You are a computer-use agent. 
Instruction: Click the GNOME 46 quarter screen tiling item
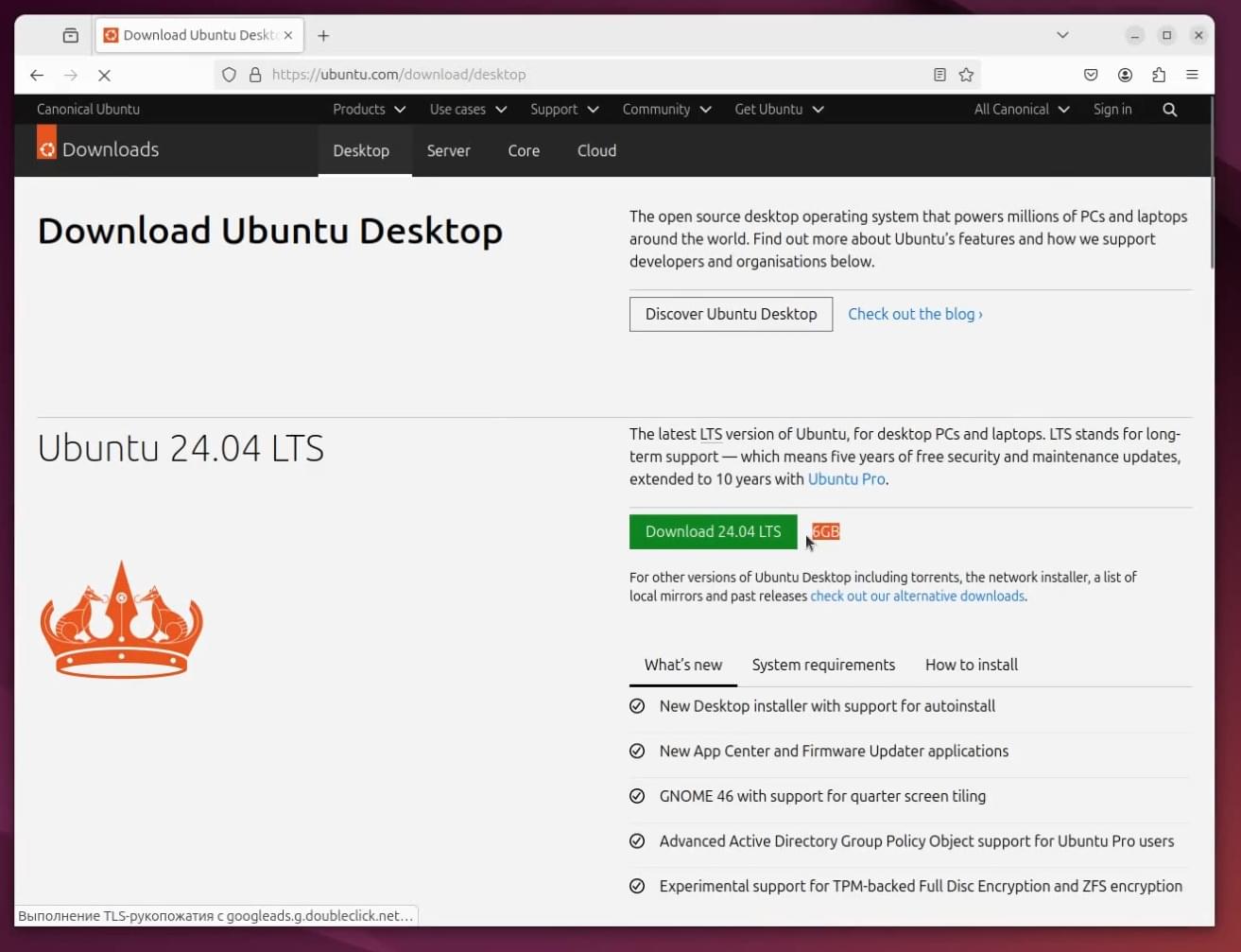[822, 796]
